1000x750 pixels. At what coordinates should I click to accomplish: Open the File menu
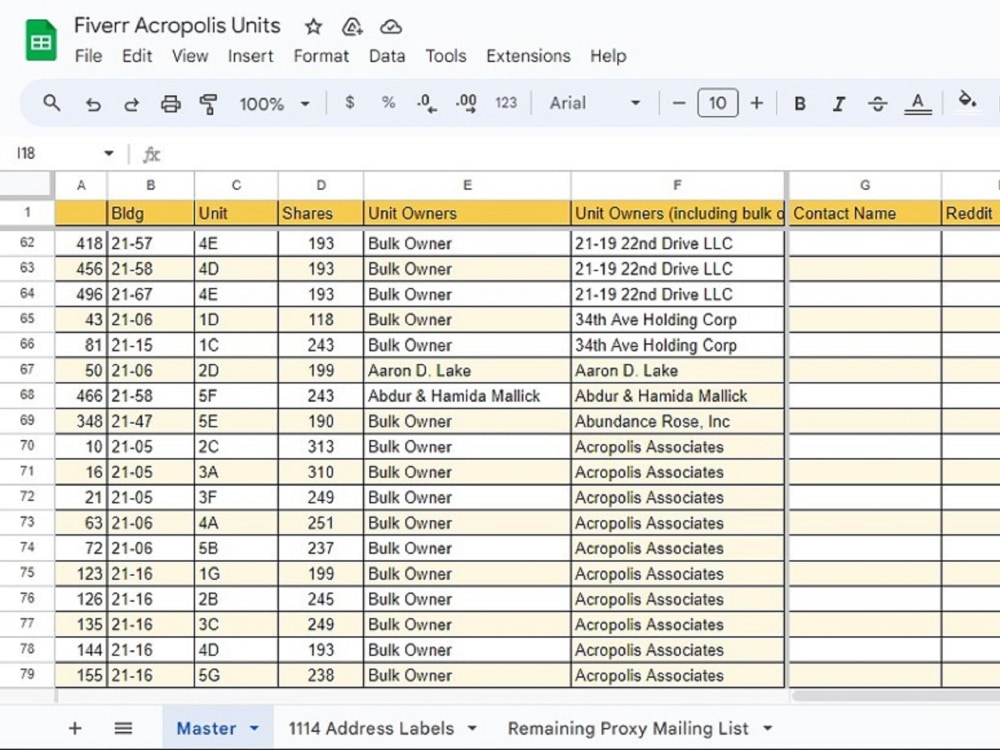point(89,56)
